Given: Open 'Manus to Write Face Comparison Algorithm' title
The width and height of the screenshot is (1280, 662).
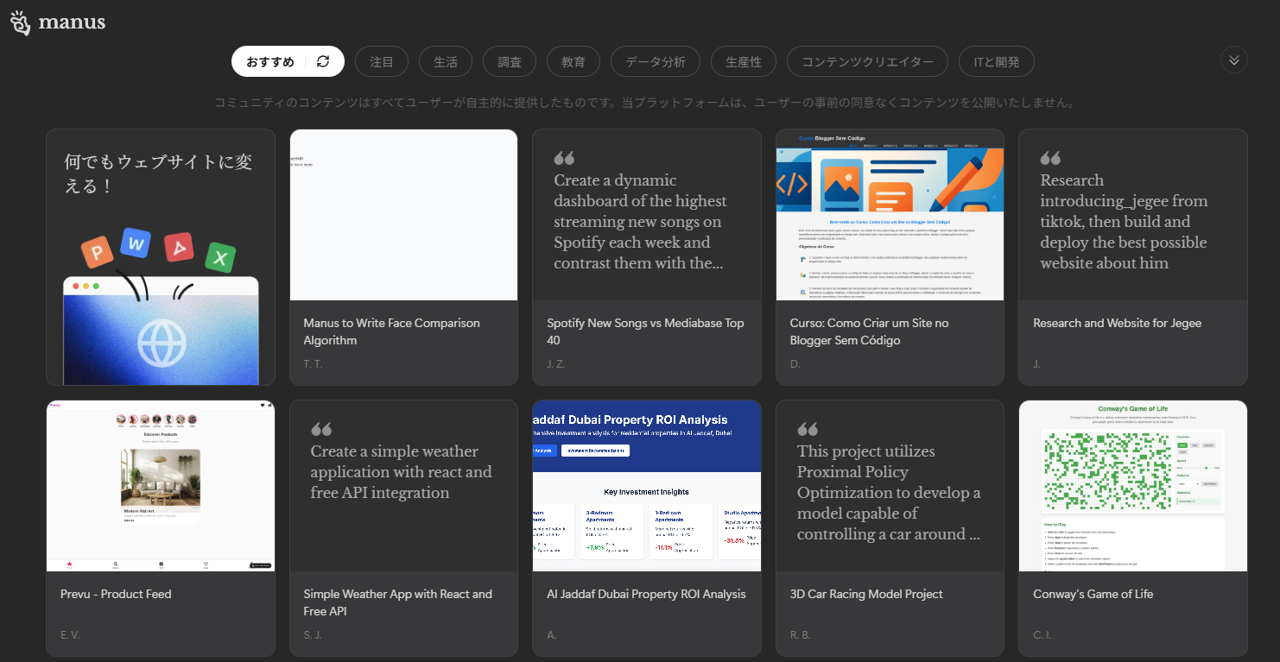Looking at the screenshot, I should click(392, 332).
